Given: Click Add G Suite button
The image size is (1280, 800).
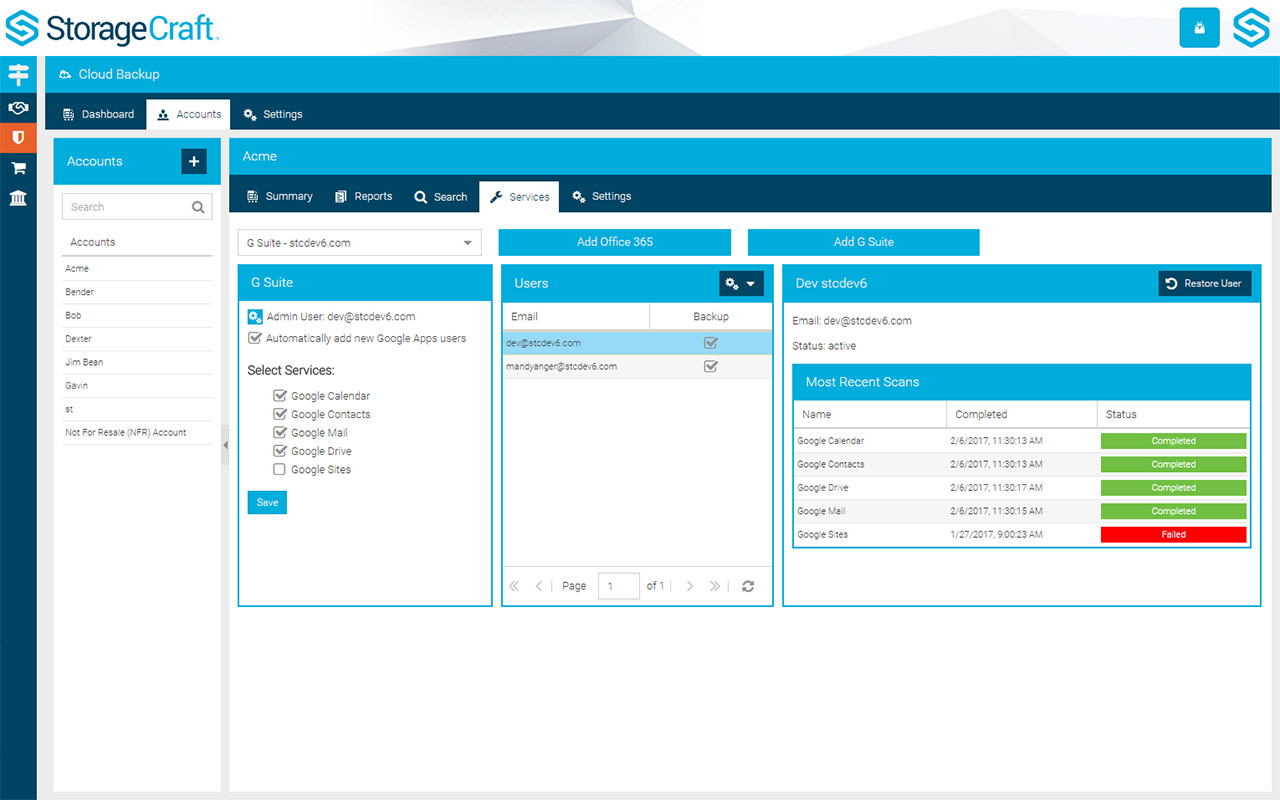Looking at the screenshot, I should (864, 242).
